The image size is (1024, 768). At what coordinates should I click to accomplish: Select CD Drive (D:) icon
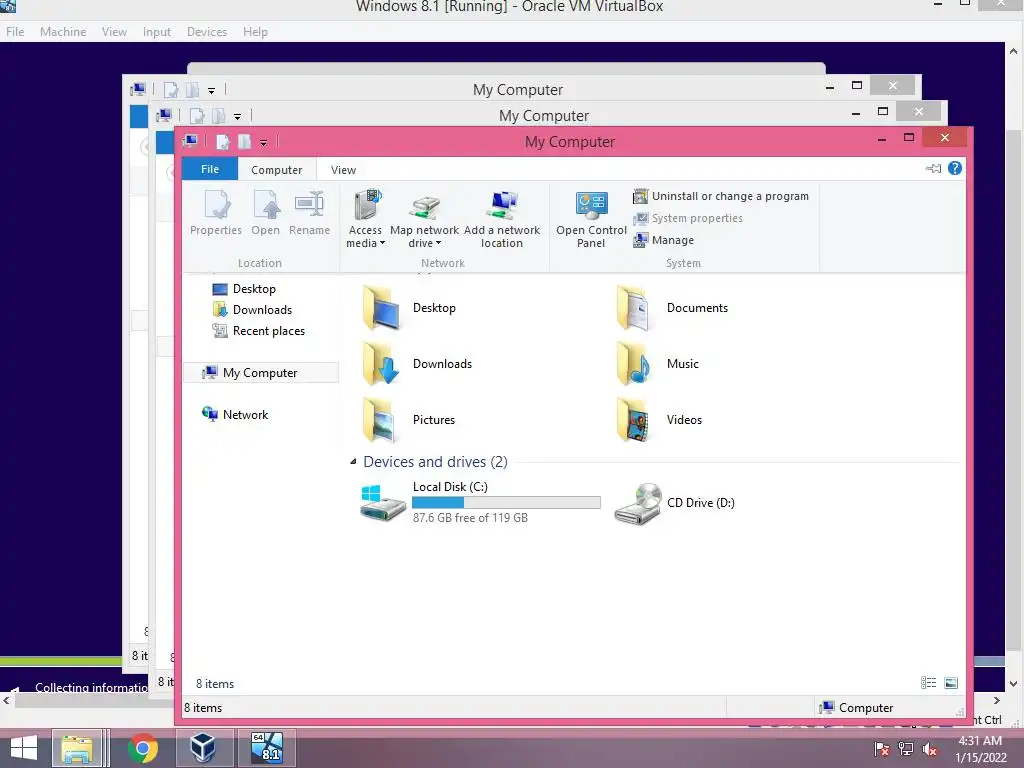click(638, 503)
